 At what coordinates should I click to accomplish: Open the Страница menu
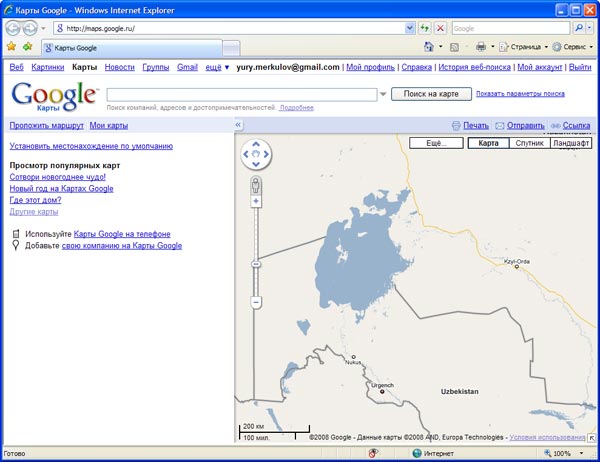click(523, 47)
